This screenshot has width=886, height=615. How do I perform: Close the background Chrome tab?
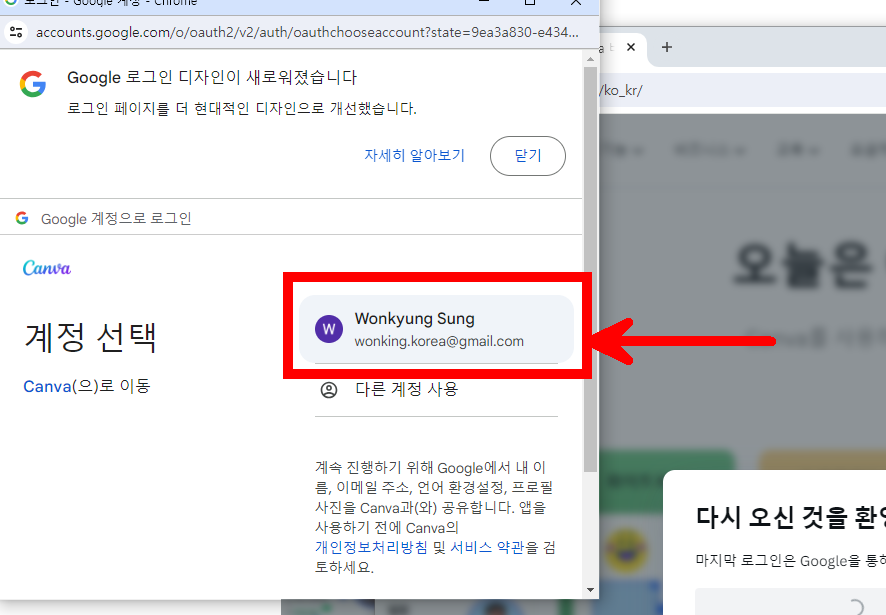[631, 47]
